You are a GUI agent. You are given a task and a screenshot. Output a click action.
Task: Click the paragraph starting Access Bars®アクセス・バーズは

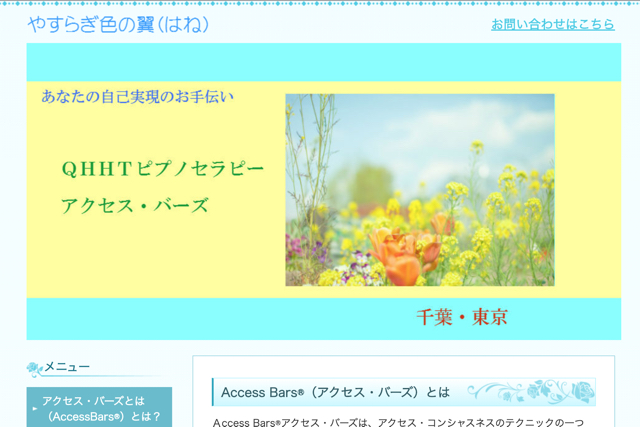click(x=398, y=422)
